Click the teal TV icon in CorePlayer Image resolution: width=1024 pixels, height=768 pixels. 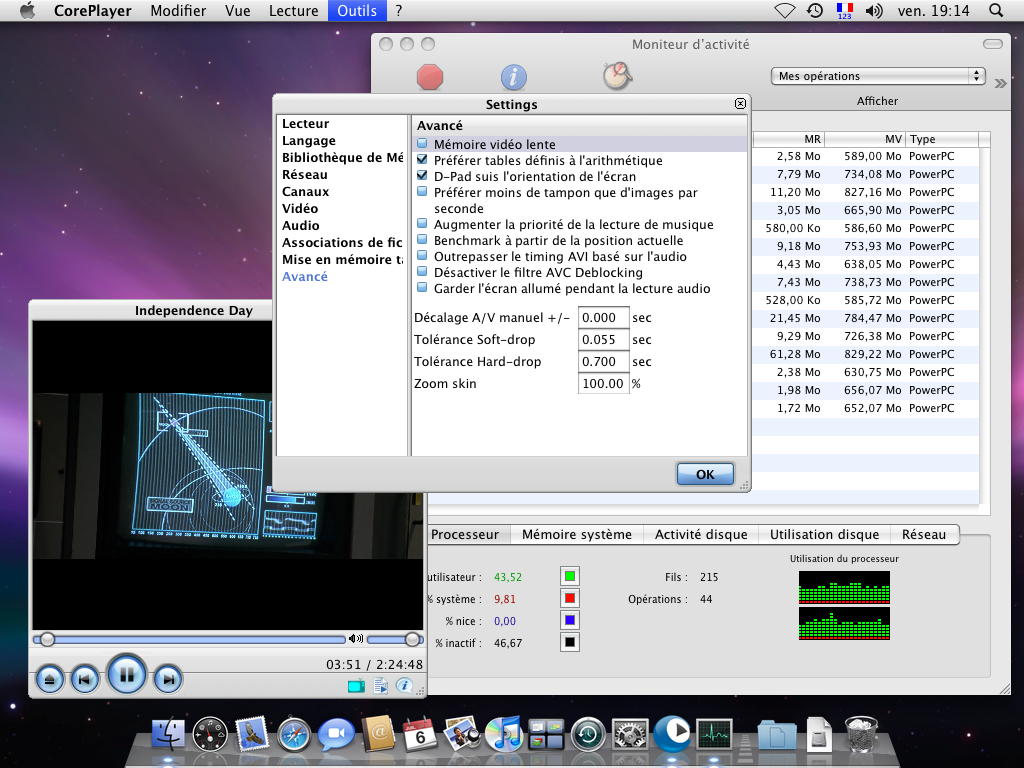point(357,686)
